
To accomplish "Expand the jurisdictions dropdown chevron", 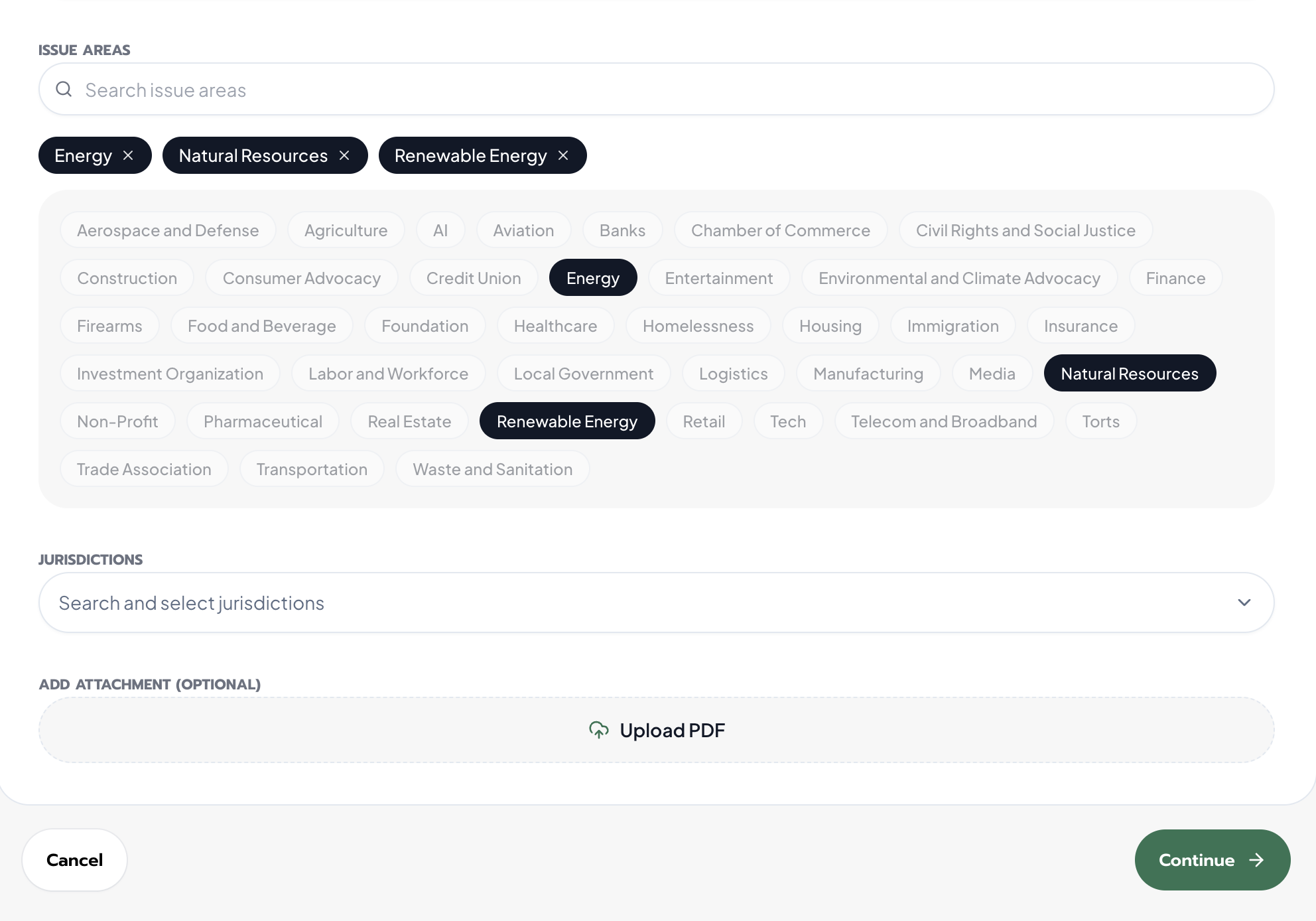I will tap(1244, 602).
